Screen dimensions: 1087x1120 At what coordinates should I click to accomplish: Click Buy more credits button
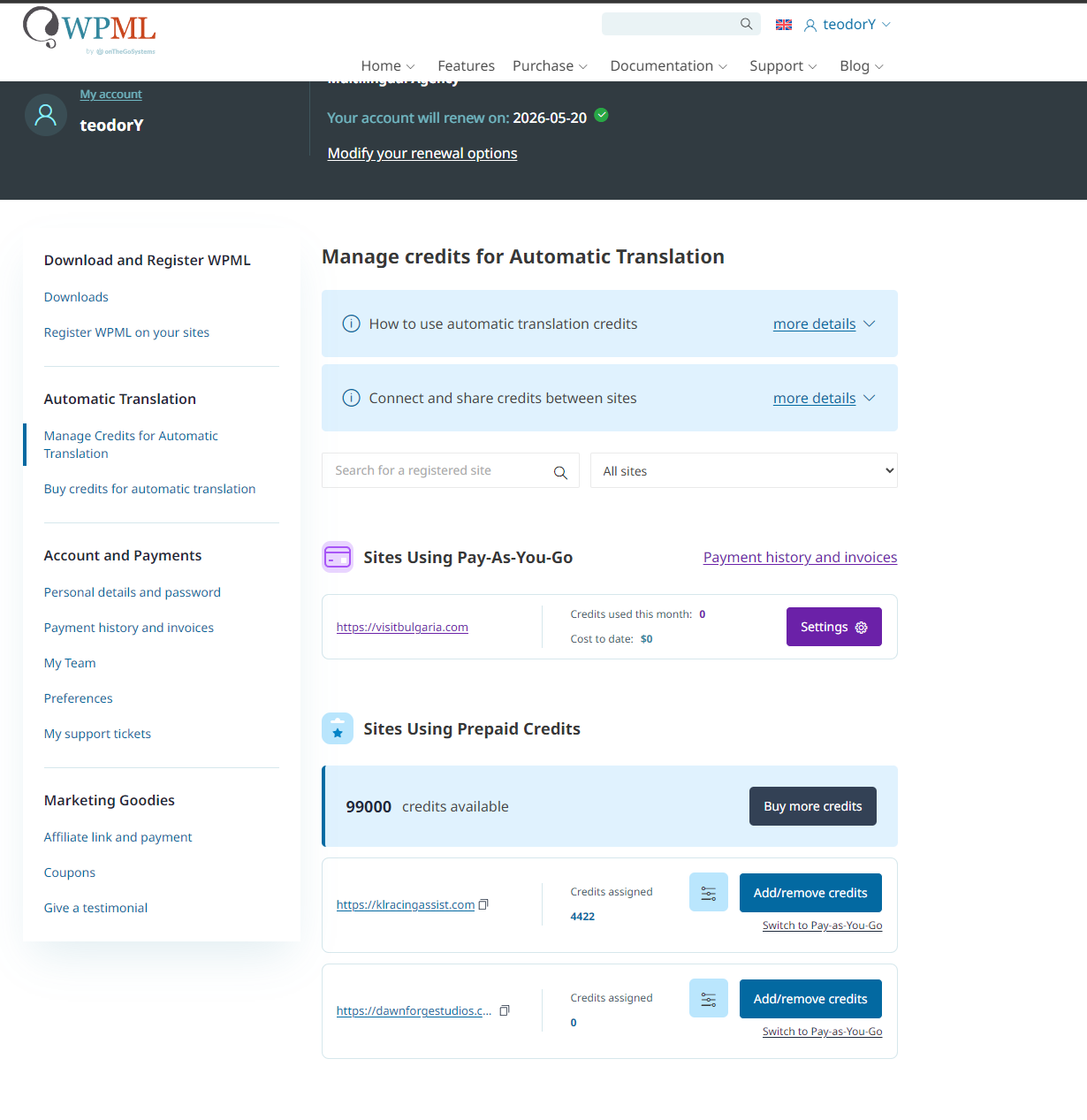813,806
